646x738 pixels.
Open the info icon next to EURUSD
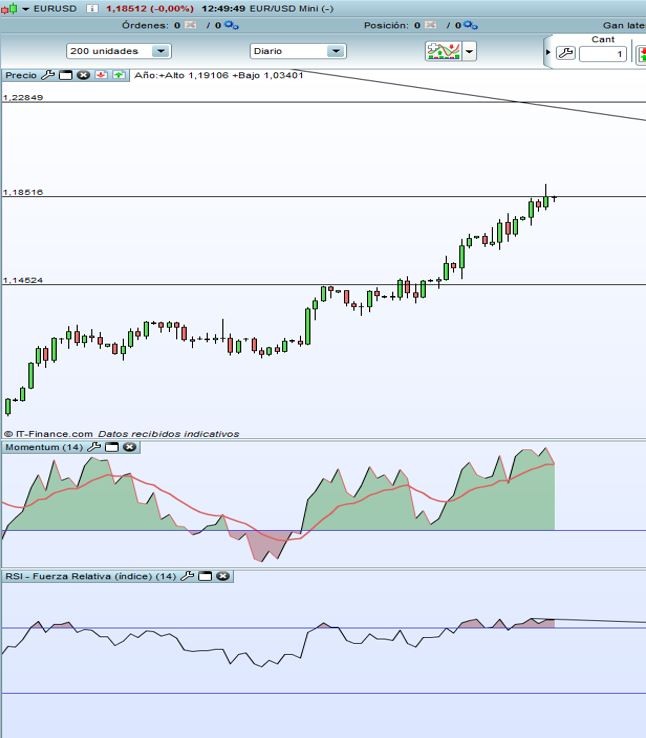92,8
